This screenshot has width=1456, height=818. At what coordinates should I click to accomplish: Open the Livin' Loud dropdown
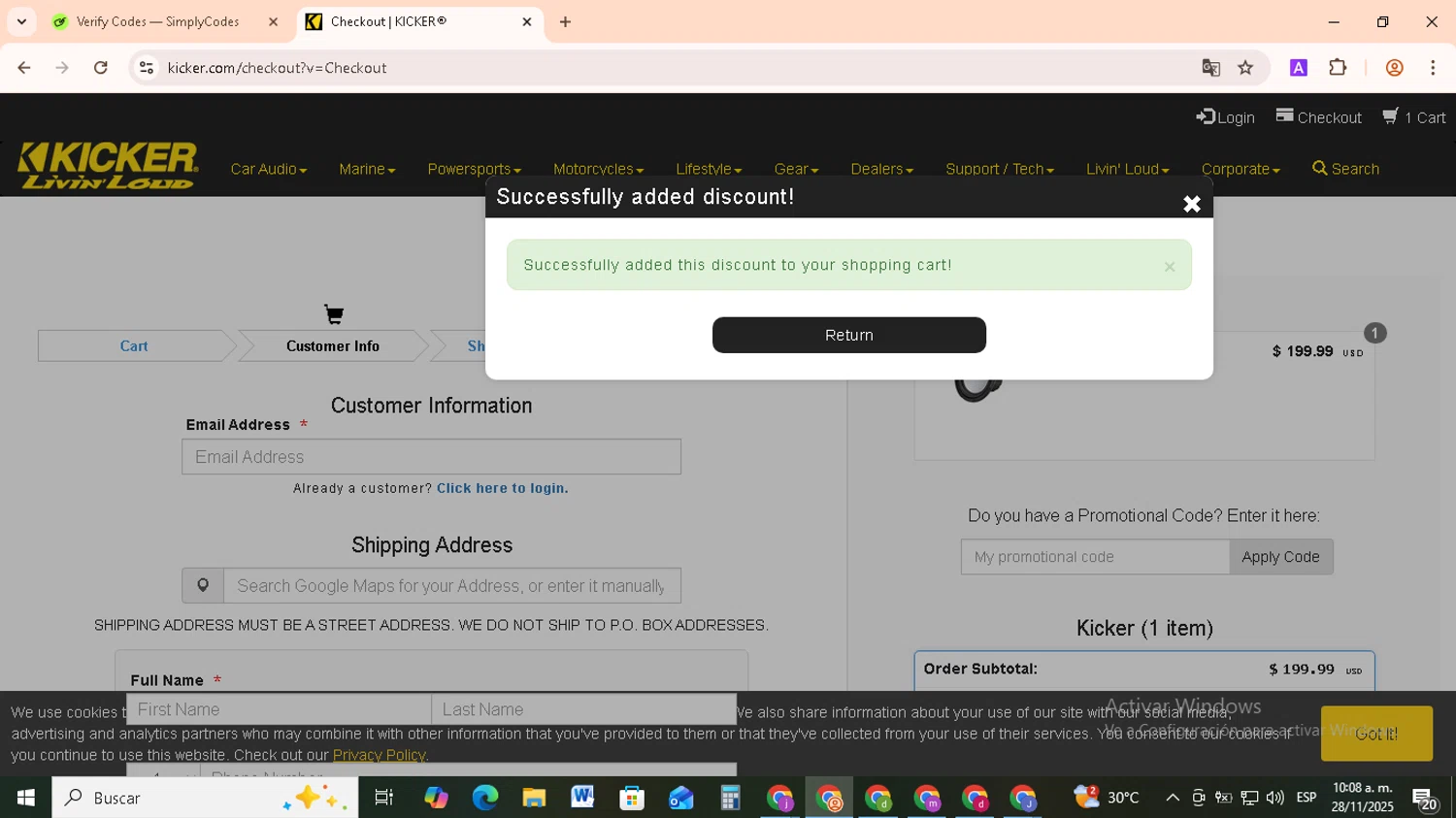1128,169
